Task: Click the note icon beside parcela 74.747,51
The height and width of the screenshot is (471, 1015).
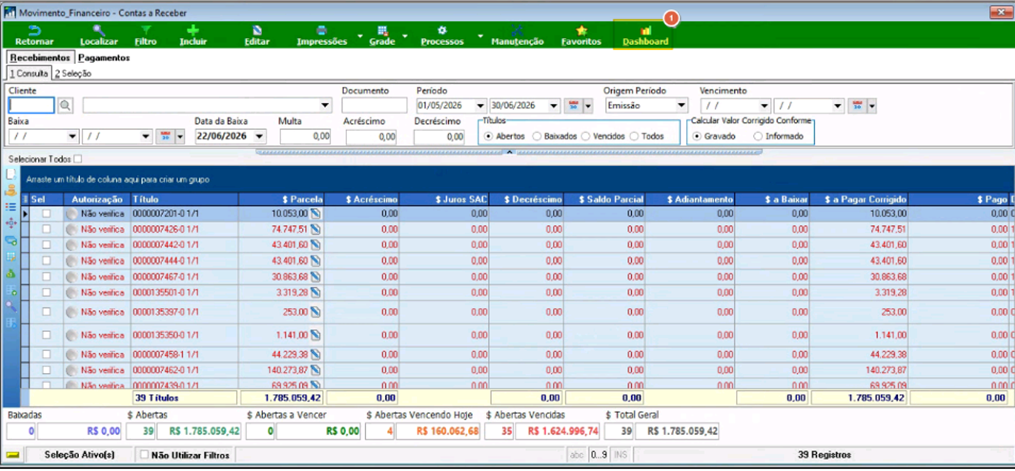Action: coord(315,228)
